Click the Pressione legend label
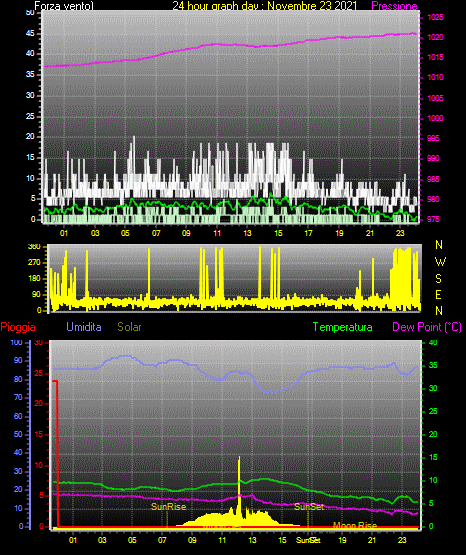This screenshot has height=555, width=466. [x=394, y=6]
